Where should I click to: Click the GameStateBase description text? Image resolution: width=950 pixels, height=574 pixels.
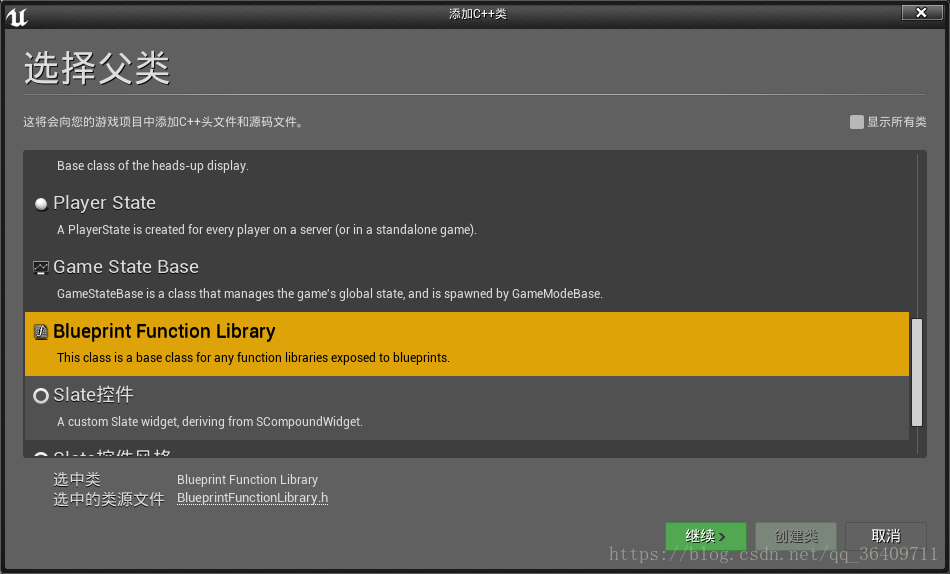(330, 294)
